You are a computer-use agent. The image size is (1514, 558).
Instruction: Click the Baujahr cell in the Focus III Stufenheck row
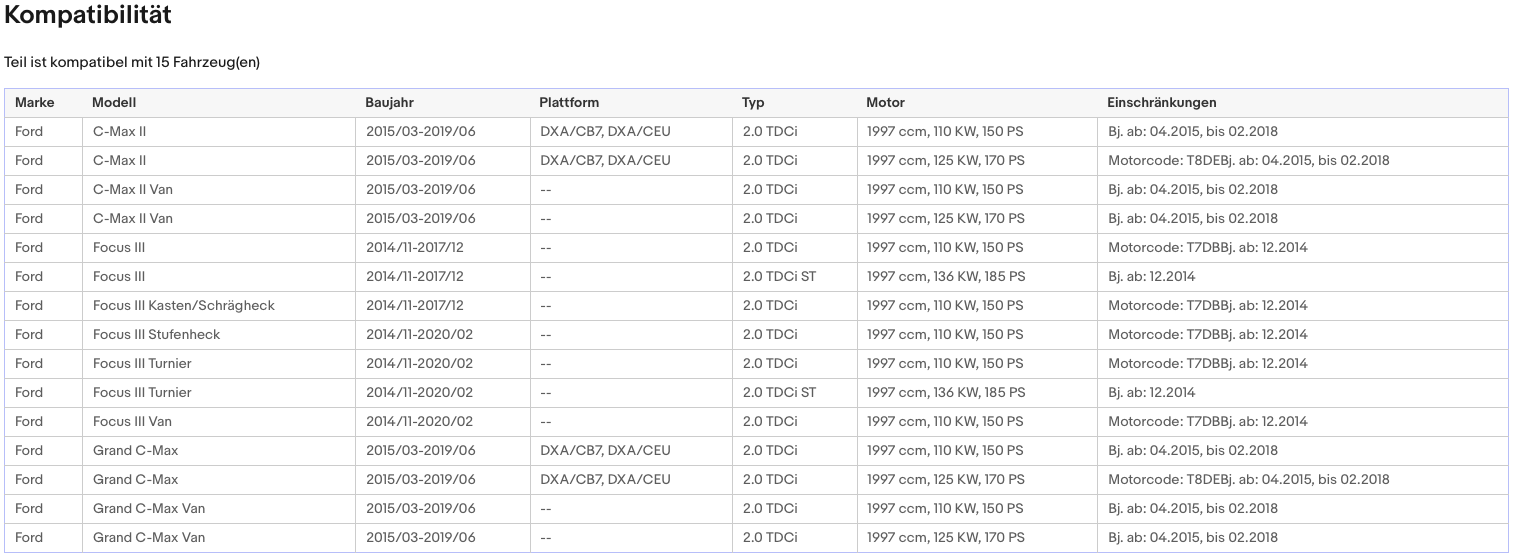coord(419,335)
